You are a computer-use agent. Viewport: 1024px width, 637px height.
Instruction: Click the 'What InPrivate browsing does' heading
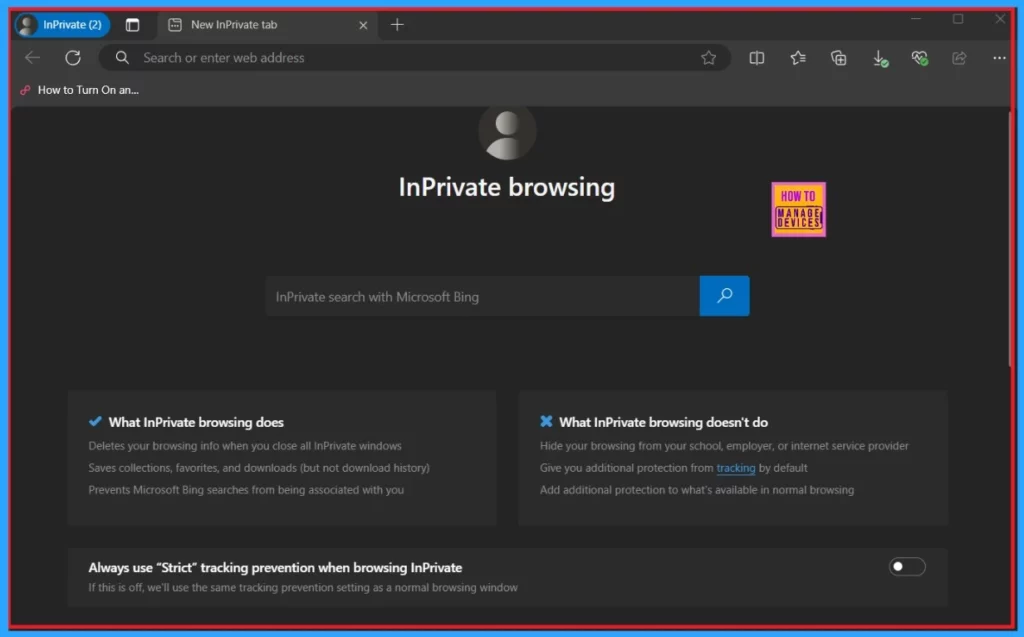(196, 422)
